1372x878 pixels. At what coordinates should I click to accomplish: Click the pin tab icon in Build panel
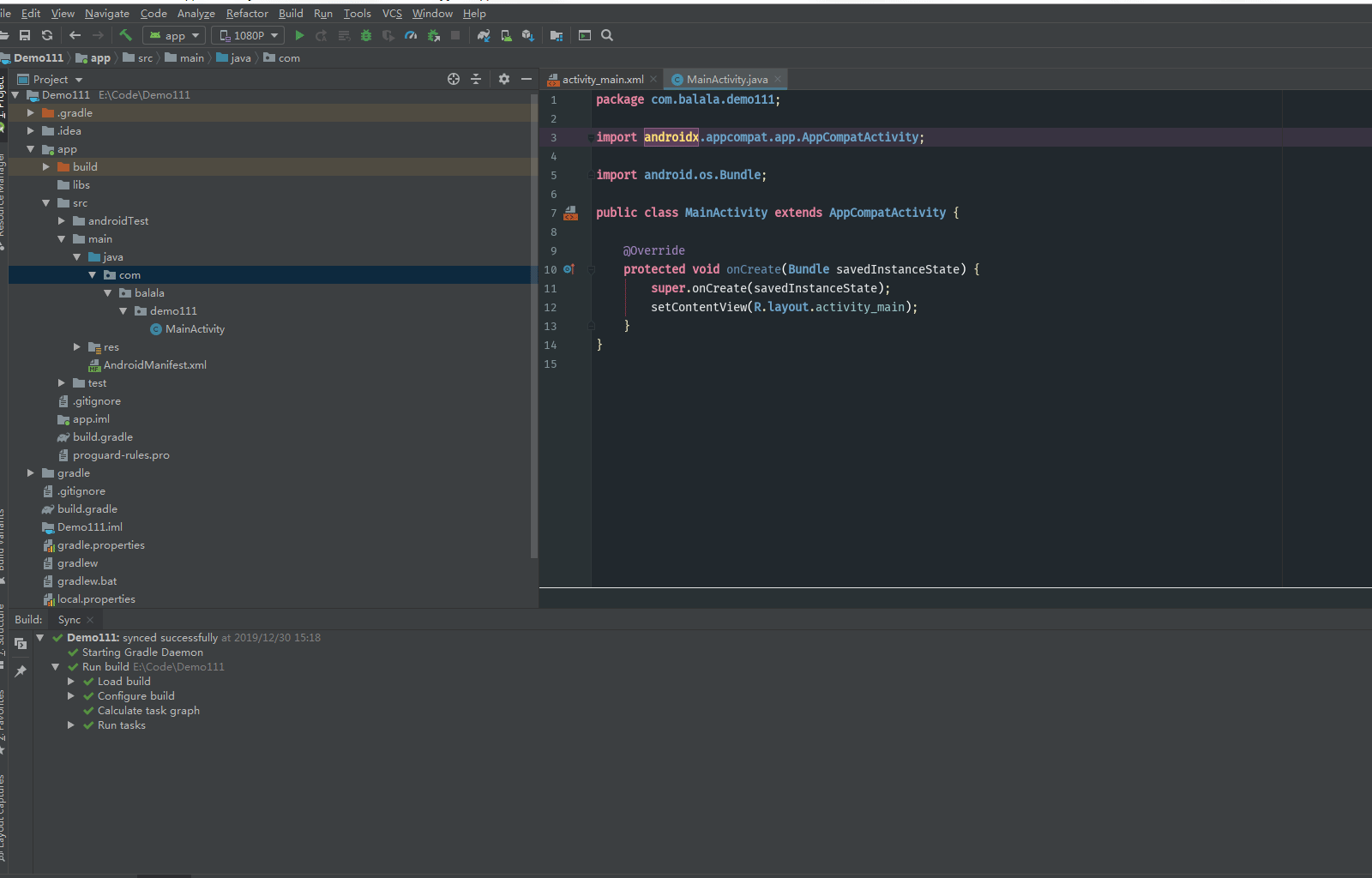coord(21,671)
